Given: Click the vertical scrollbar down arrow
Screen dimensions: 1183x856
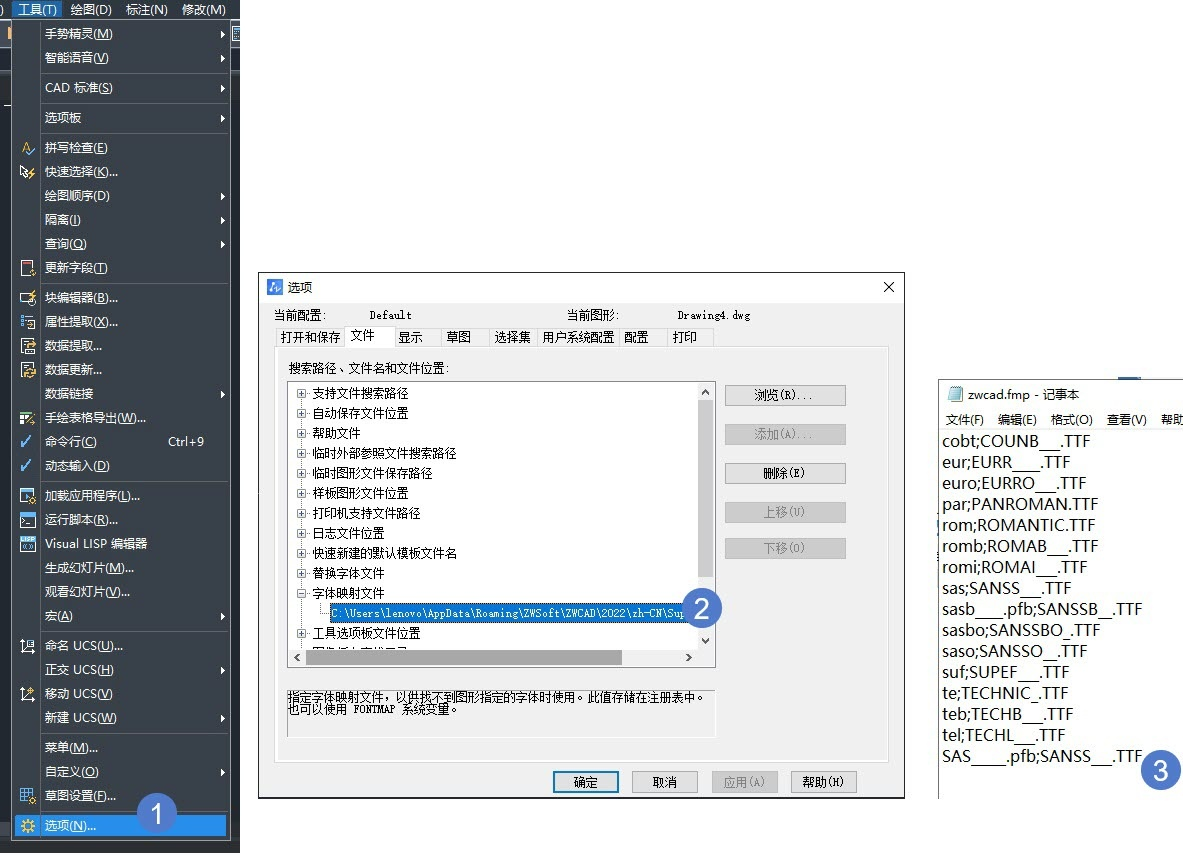Looking at the screenshot, I should click(x=705, y=641).
